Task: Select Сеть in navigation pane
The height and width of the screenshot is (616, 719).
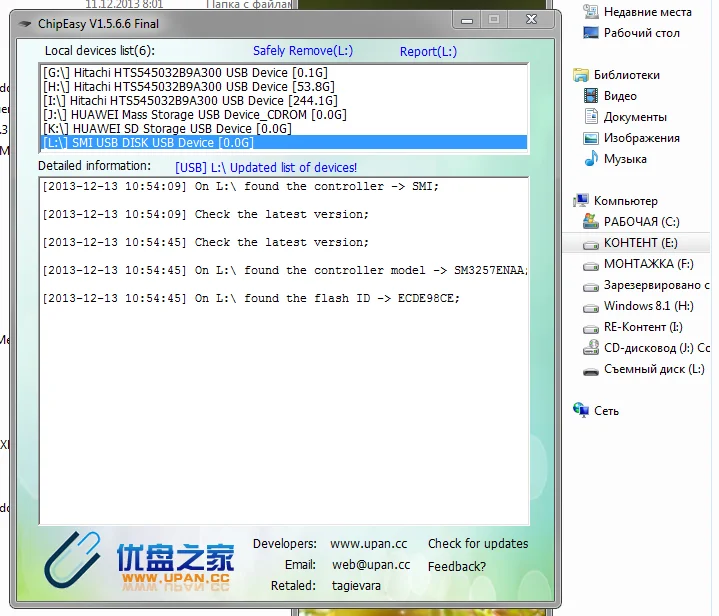Action: pyautogui.click(x=606, y=411)
